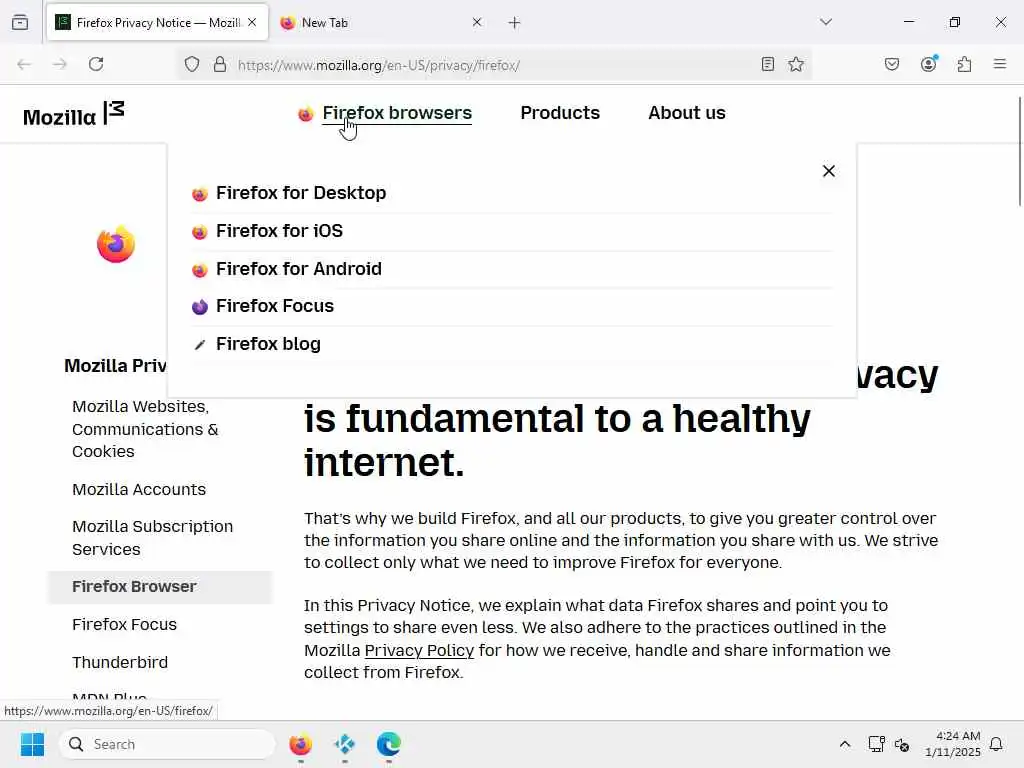This screenshot has height=768, width=1024.
Task: Open the Save to Pocket icon
Action: tap(892, 64)
